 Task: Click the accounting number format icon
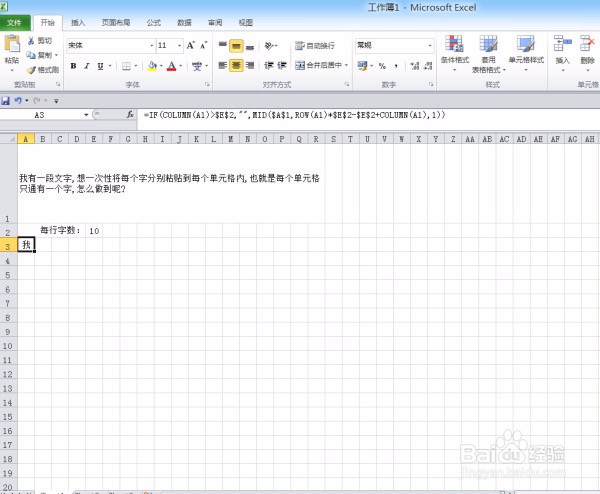click(x=362, y=66)
